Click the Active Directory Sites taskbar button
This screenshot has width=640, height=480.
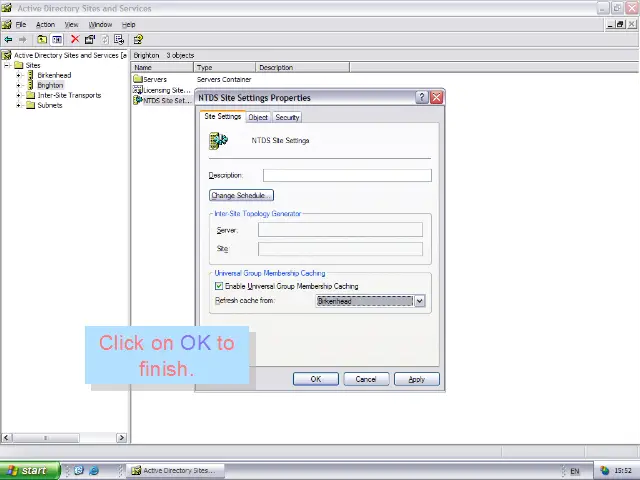(x=176, y=471)
